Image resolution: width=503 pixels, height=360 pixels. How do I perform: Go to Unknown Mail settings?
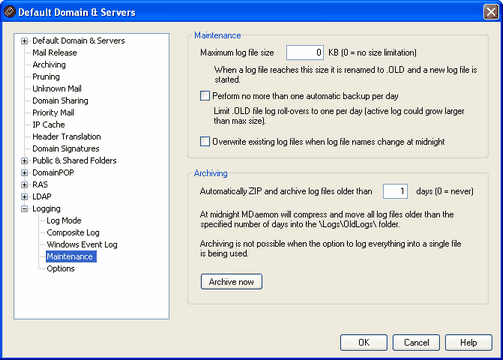tap(57, 89)
